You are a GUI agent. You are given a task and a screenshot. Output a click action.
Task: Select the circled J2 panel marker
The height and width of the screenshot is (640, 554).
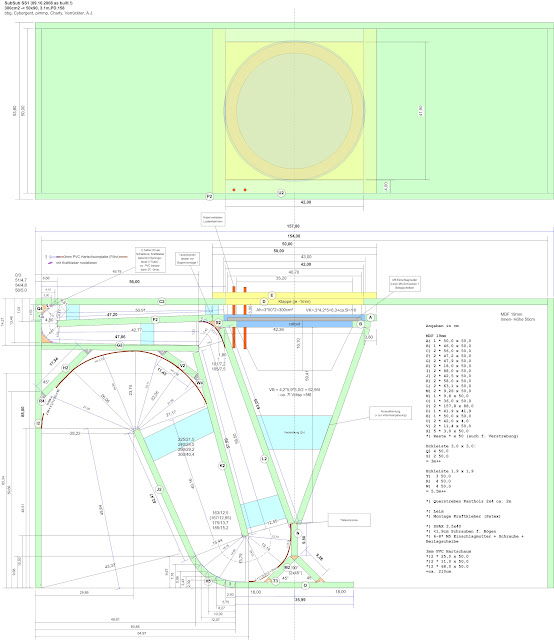[159, 489]
